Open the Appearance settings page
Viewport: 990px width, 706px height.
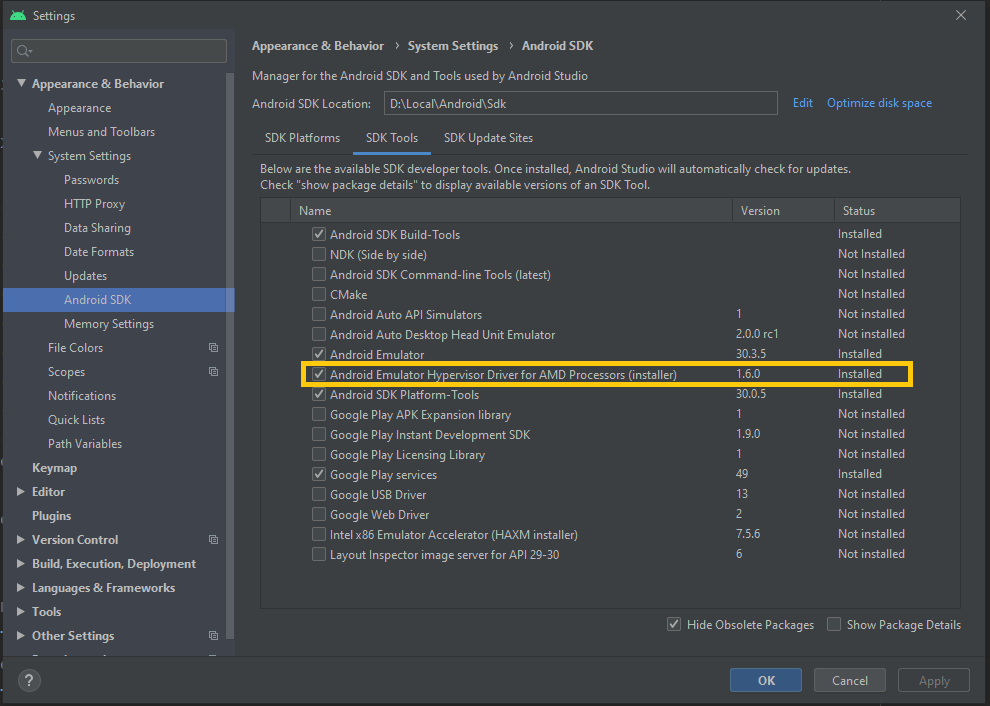click(x=80, y=108)
